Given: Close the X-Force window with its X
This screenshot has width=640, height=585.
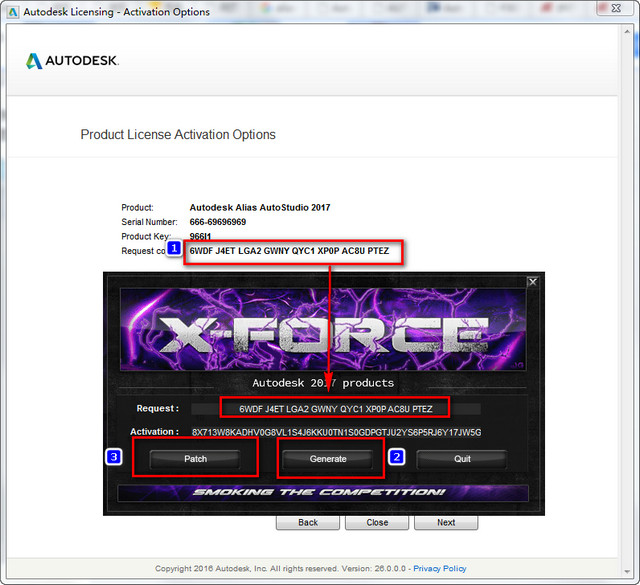Looking at the screenshot, I should click(532, 282).
